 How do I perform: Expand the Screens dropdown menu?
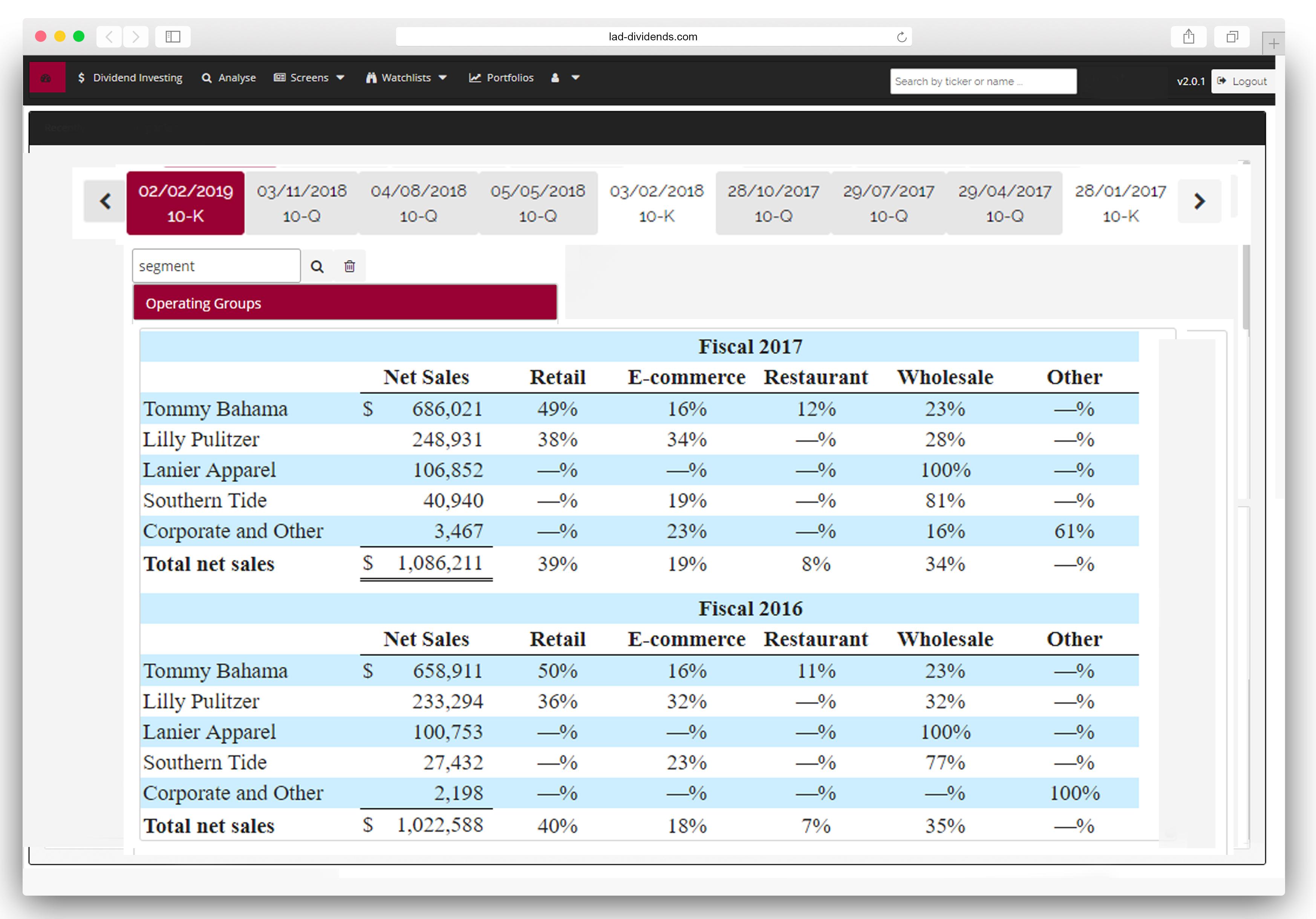click(x=309, y=78)
